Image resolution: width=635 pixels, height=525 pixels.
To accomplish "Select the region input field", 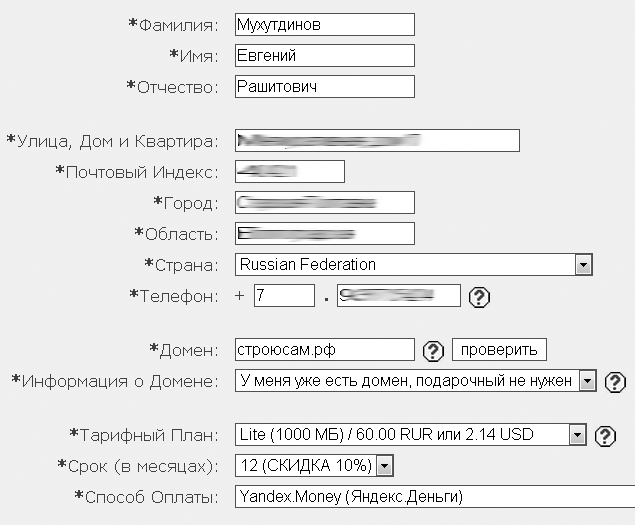I will (325, 234).
